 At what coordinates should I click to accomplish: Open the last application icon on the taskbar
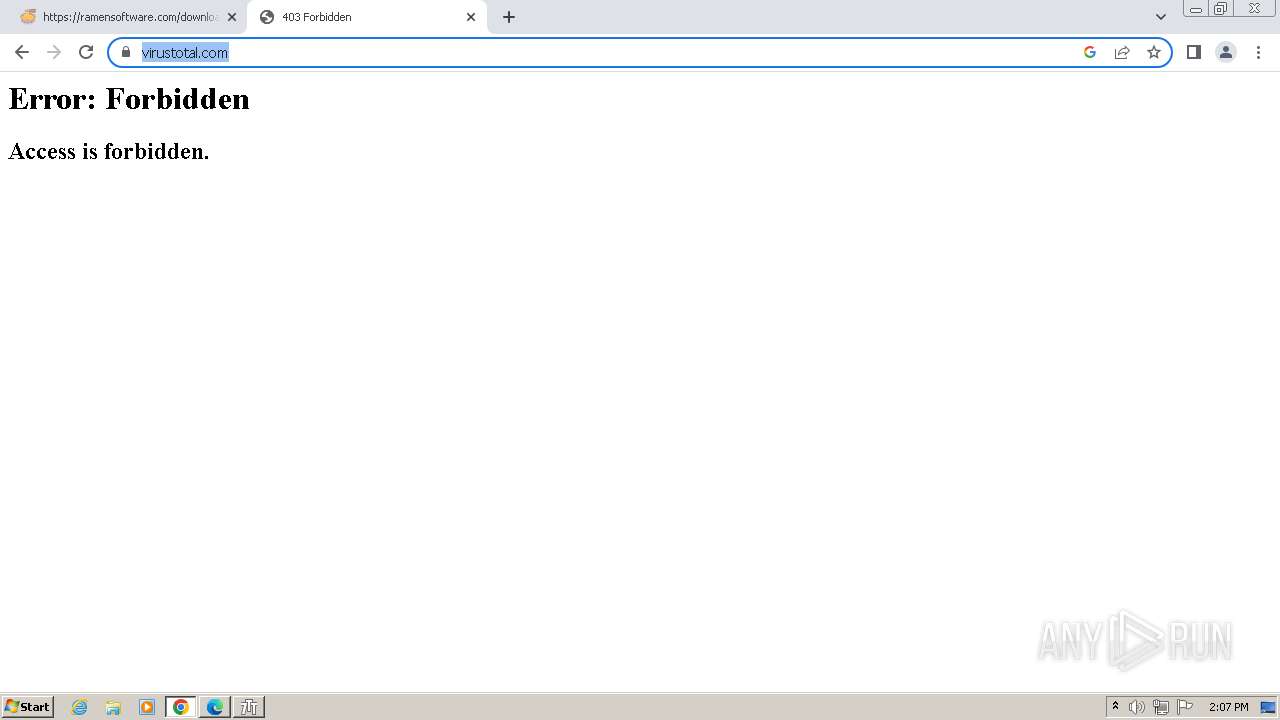tap(249, 707)
